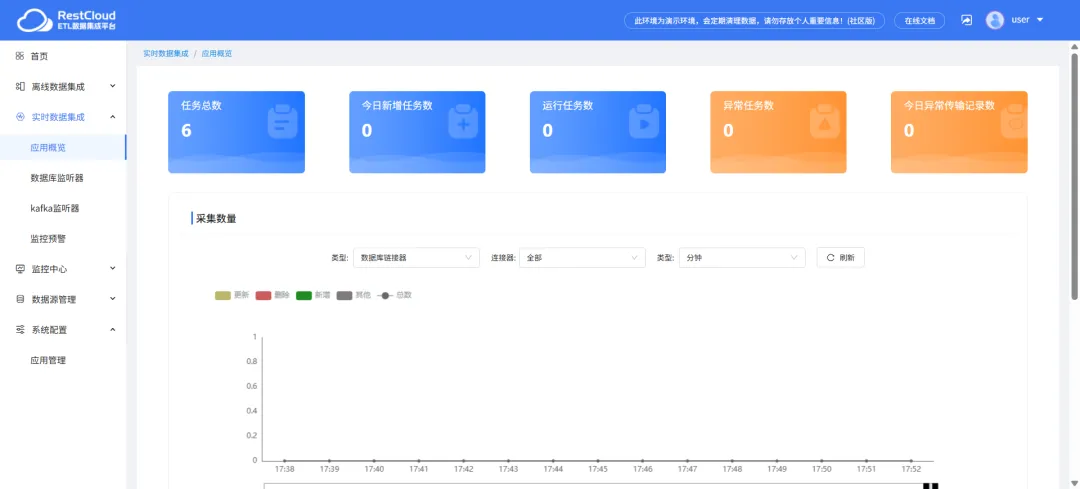The image size is (1080, 489).
Task: Click the 实时数据集成 sidebar icon
Action: 20,117
